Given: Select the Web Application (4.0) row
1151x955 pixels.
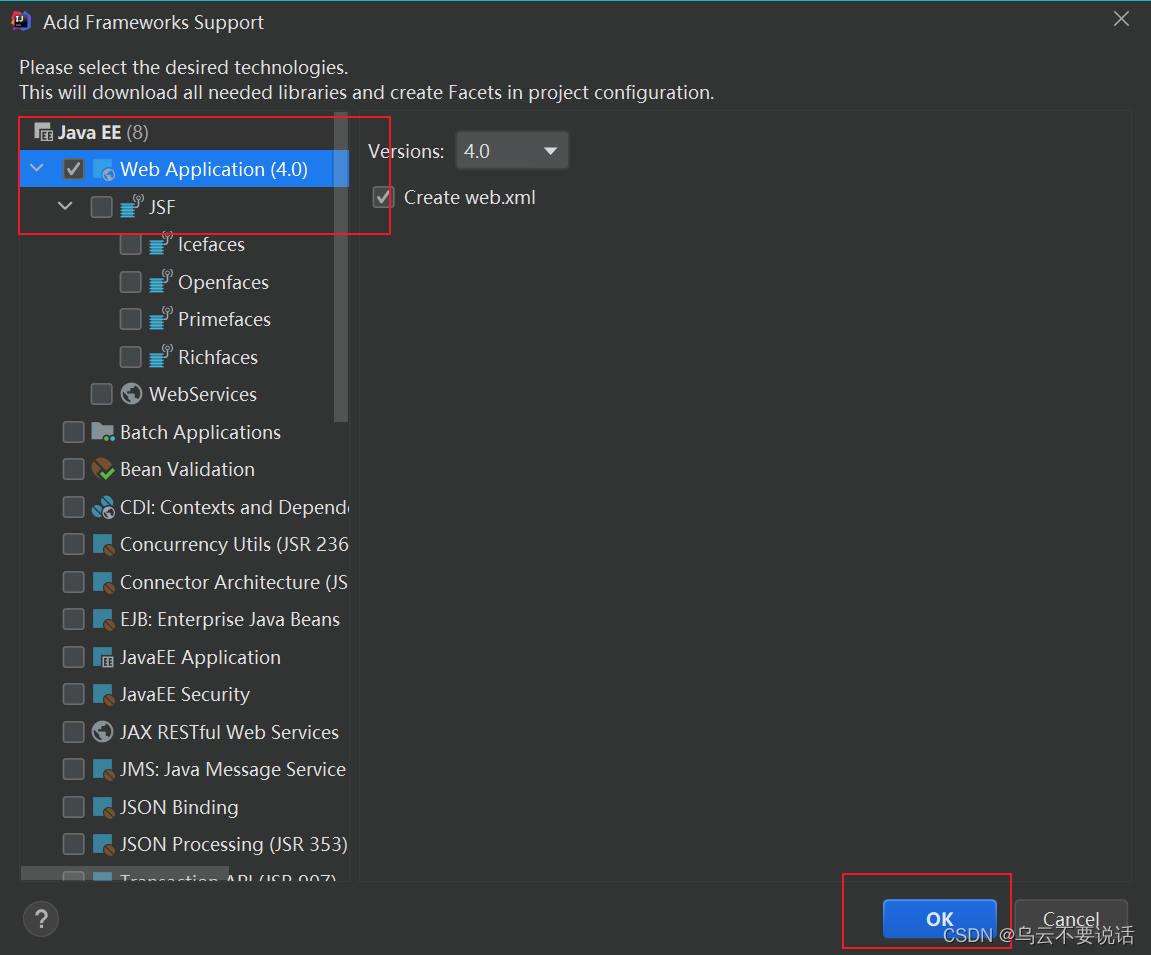Looking at the screenshot, I should [184, 169].
